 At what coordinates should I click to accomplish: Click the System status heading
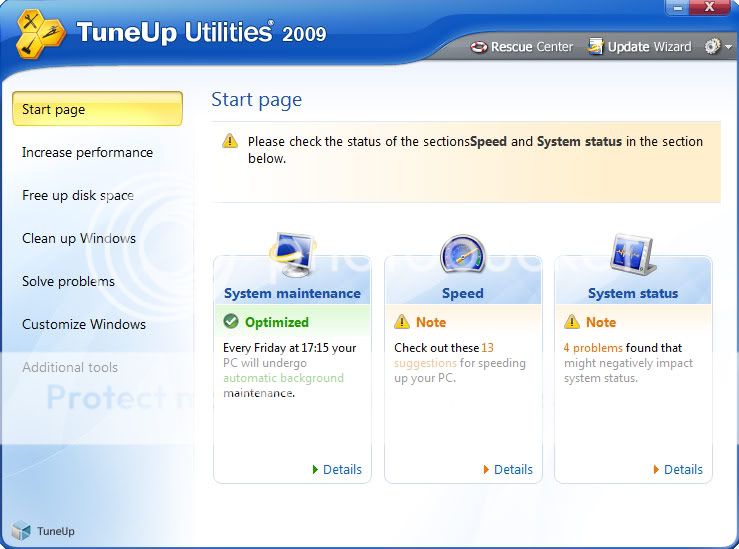(x=633, y=293)
